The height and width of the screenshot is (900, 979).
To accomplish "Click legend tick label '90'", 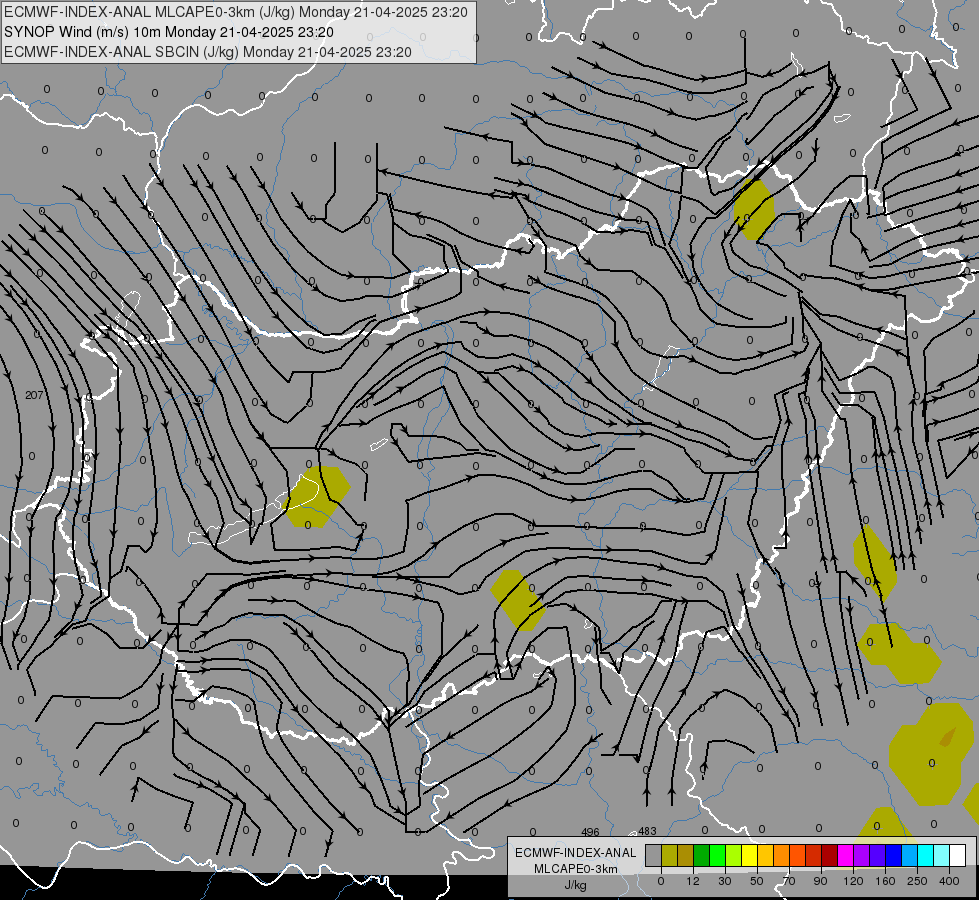I will pos(820,881).
